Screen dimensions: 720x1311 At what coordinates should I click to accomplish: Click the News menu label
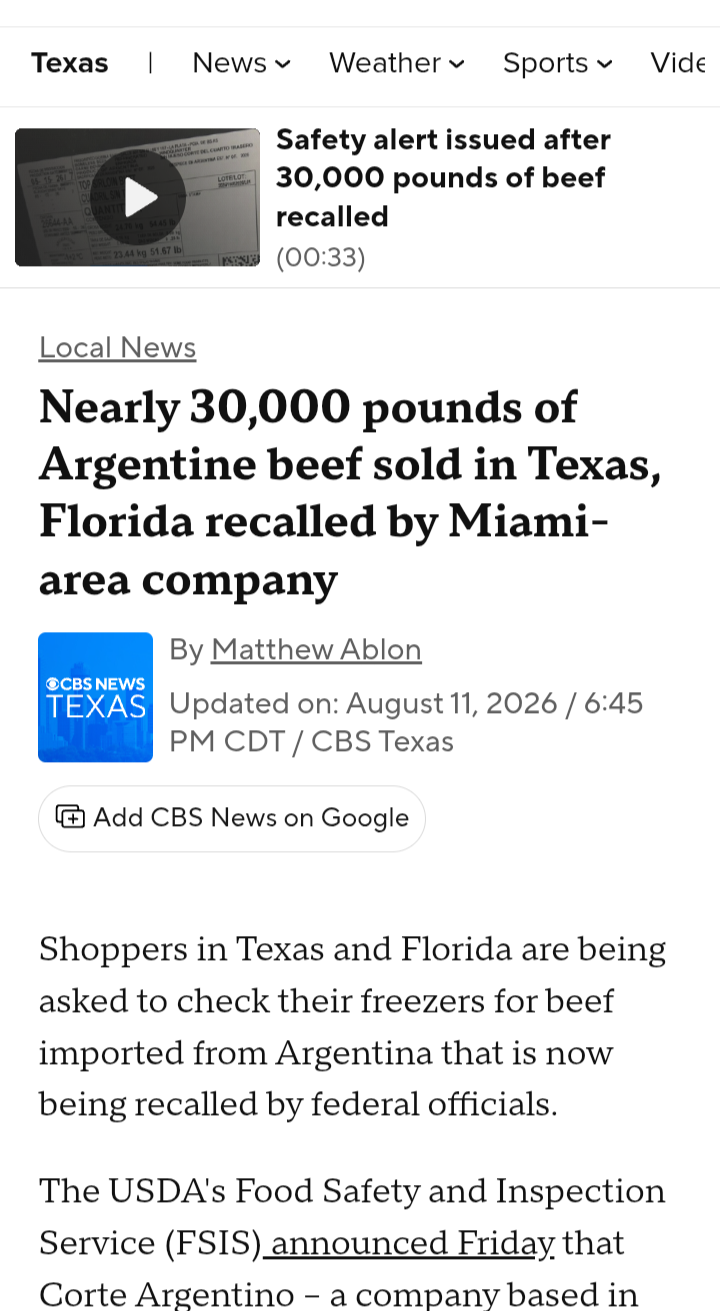(x=229, y=63)
